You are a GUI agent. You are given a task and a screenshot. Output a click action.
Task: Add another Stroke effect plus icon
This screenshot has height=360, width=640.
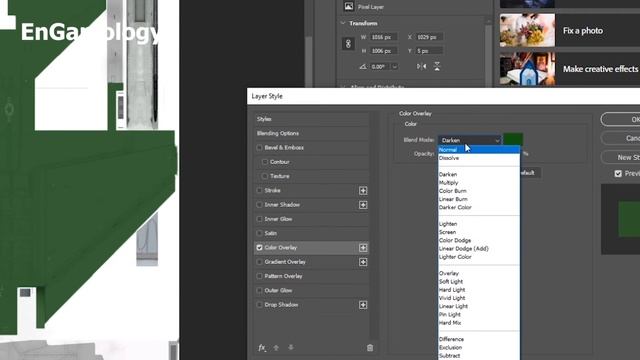point(363,191)
